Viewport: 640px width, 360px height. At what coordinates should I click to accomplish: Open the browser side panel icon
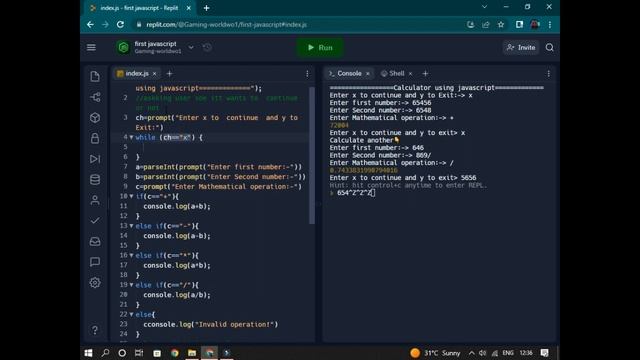pos(519,24)
